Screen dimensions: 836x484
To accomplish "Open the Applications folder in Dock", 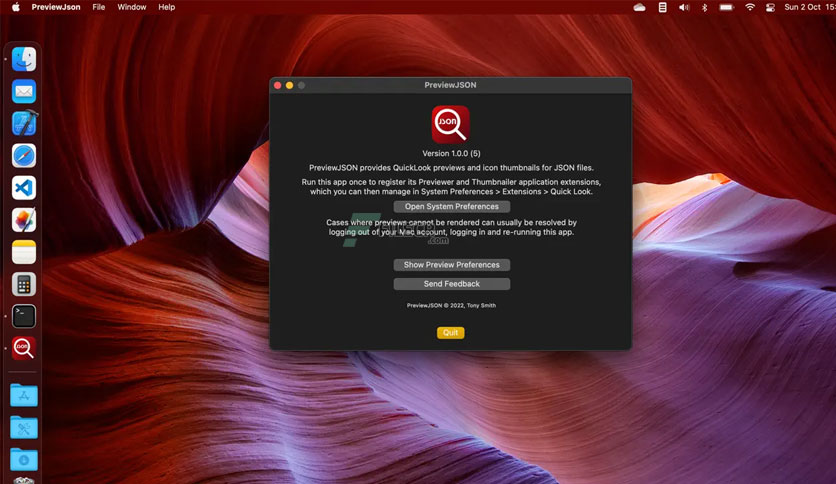I will point(24,395).
